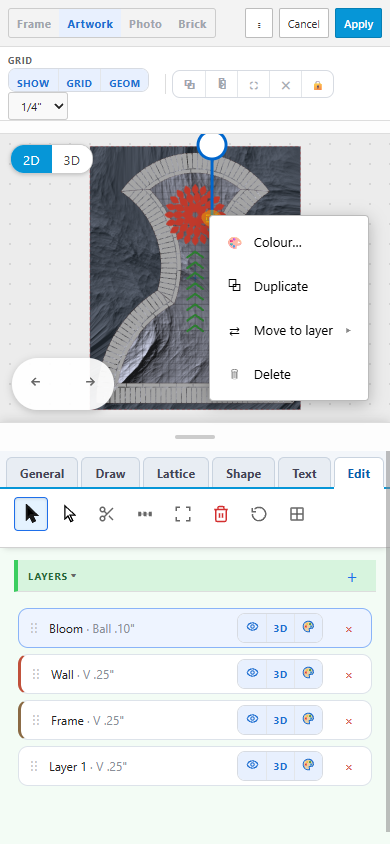Click the clipboard paste icon in top toolbar
The width and height of the screenshot is (390, 844).
pos(222,85)
